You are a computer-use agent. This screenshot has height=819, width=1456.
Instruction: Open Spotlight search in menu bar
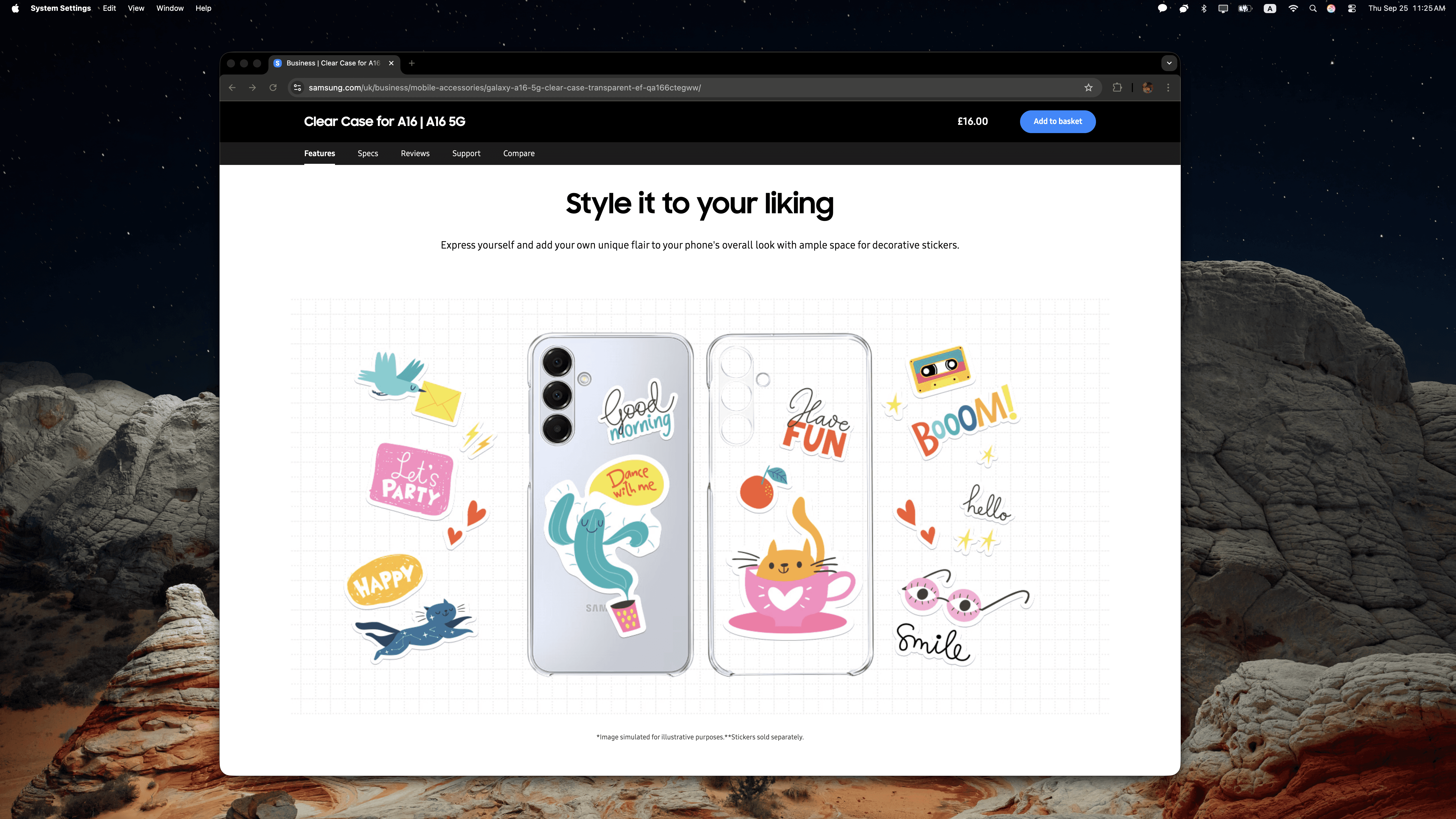point(1312,9)
